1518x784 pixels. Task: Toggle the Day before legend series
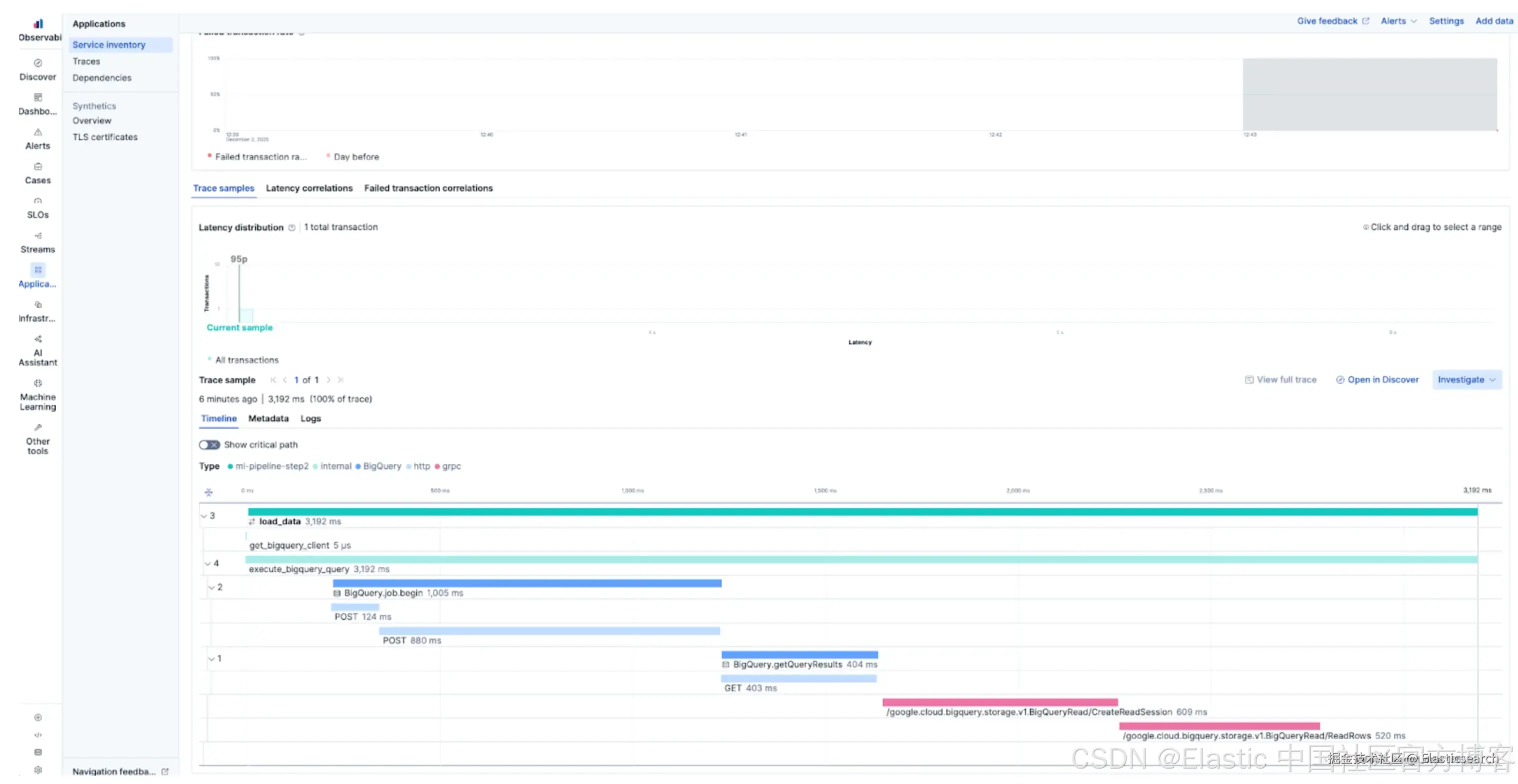tap(355, 157)
